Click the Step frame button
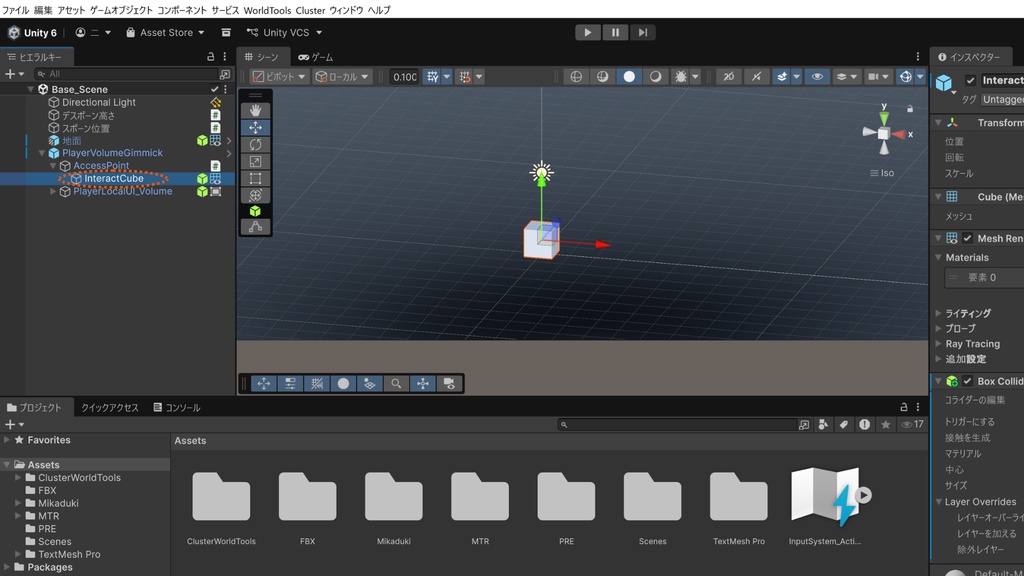 pyautogui.click(x=643, y=33)
